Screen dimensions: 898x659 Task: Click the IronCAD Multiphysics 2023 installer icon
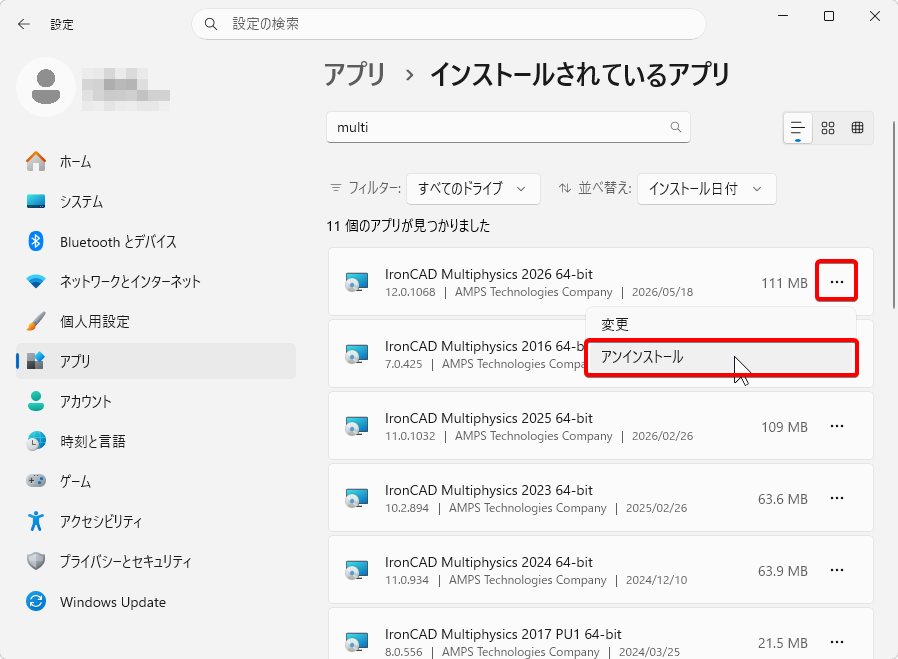356,499
